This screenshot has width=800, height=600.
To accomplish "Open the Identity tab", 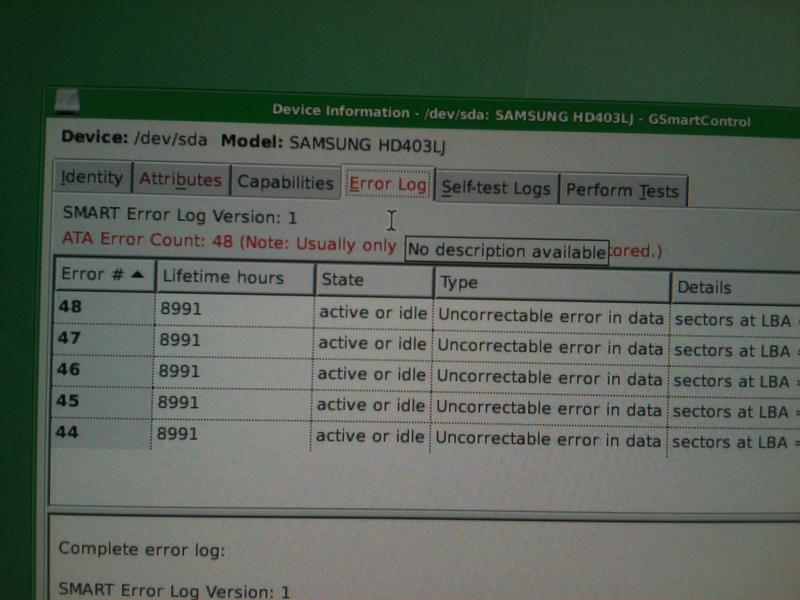I will (x=92, y=177).
